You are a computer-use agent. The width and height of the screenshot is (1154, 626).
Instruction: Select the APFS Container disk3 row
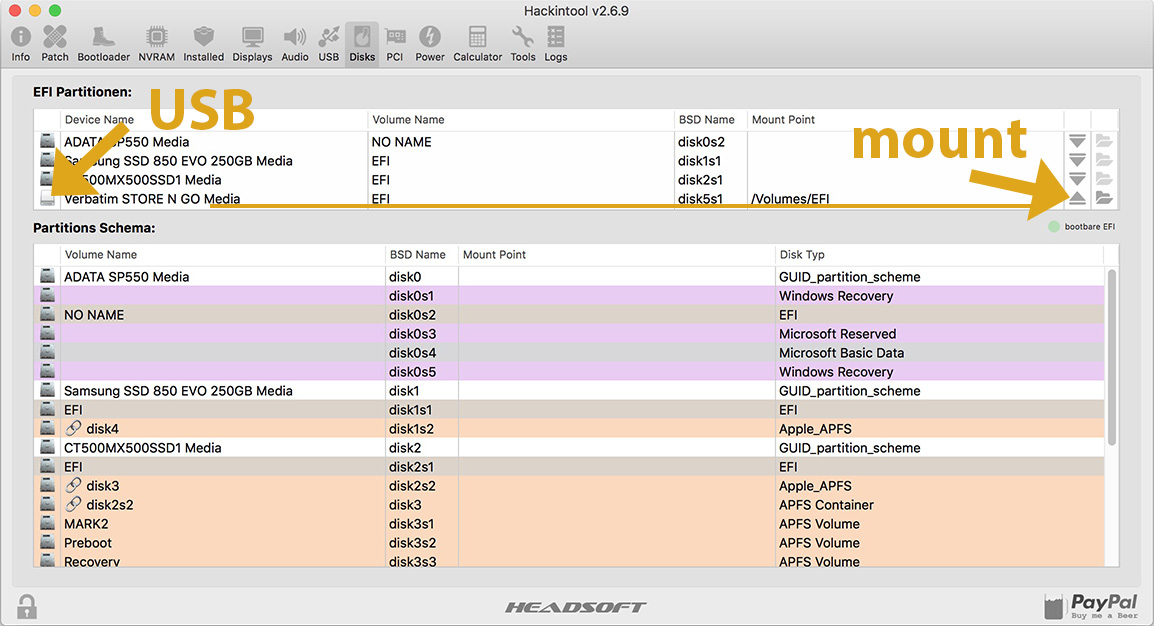(x=569, y=505)
